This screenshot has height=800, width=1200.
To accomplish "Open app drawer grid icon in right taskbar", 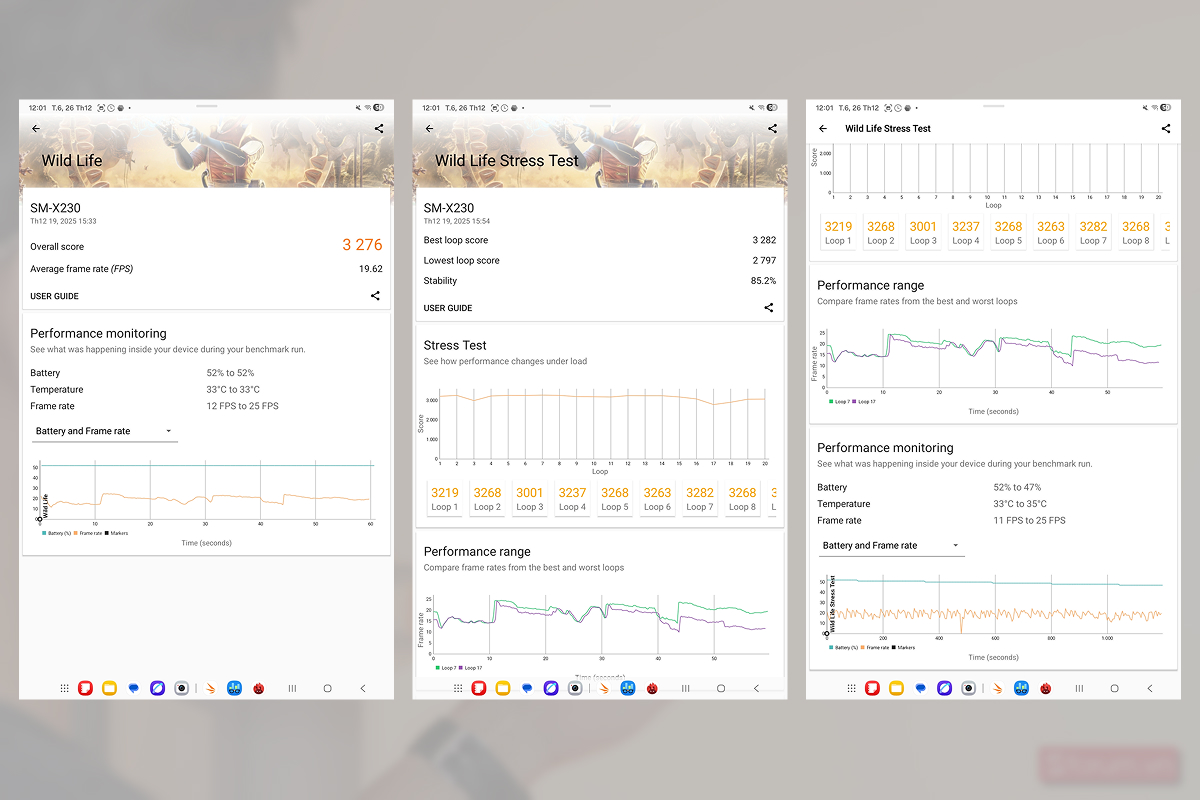I will pyautogui.click(x=852, y=688).
